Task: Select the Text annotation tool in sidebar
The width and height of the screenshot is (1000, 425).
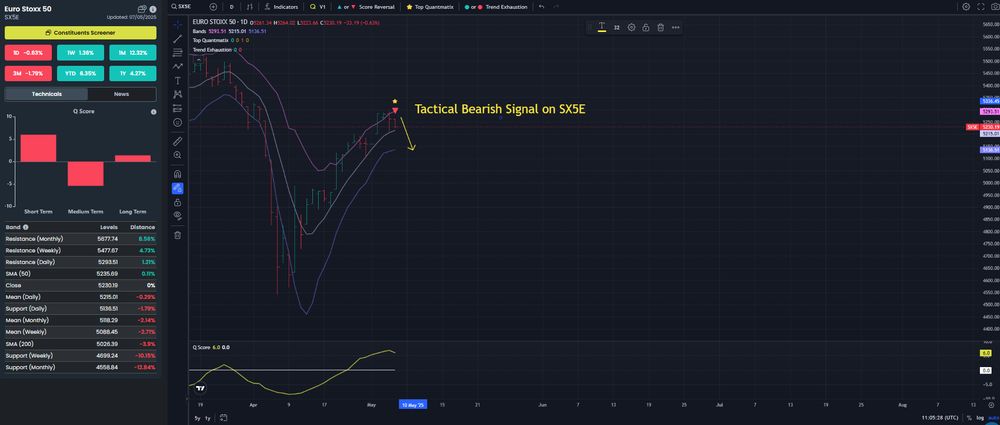Action: pyautogui.click(x=177, y=80)
